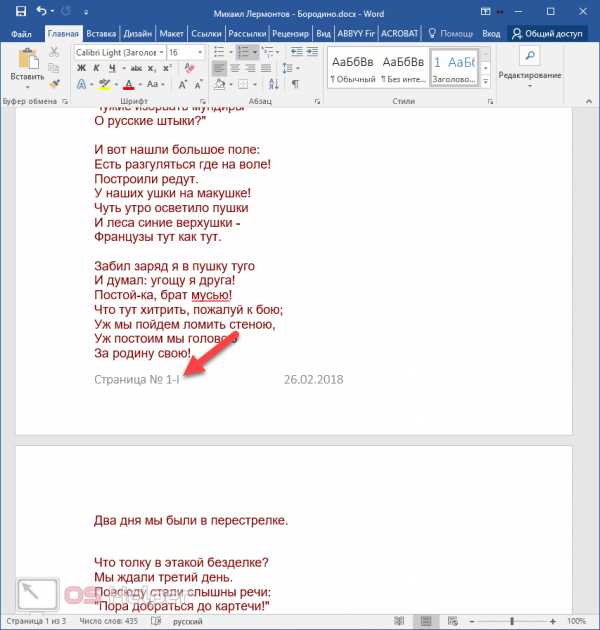Clear all formatting with eraser icon
Viewport: 600px width, 630px height.
189,68
